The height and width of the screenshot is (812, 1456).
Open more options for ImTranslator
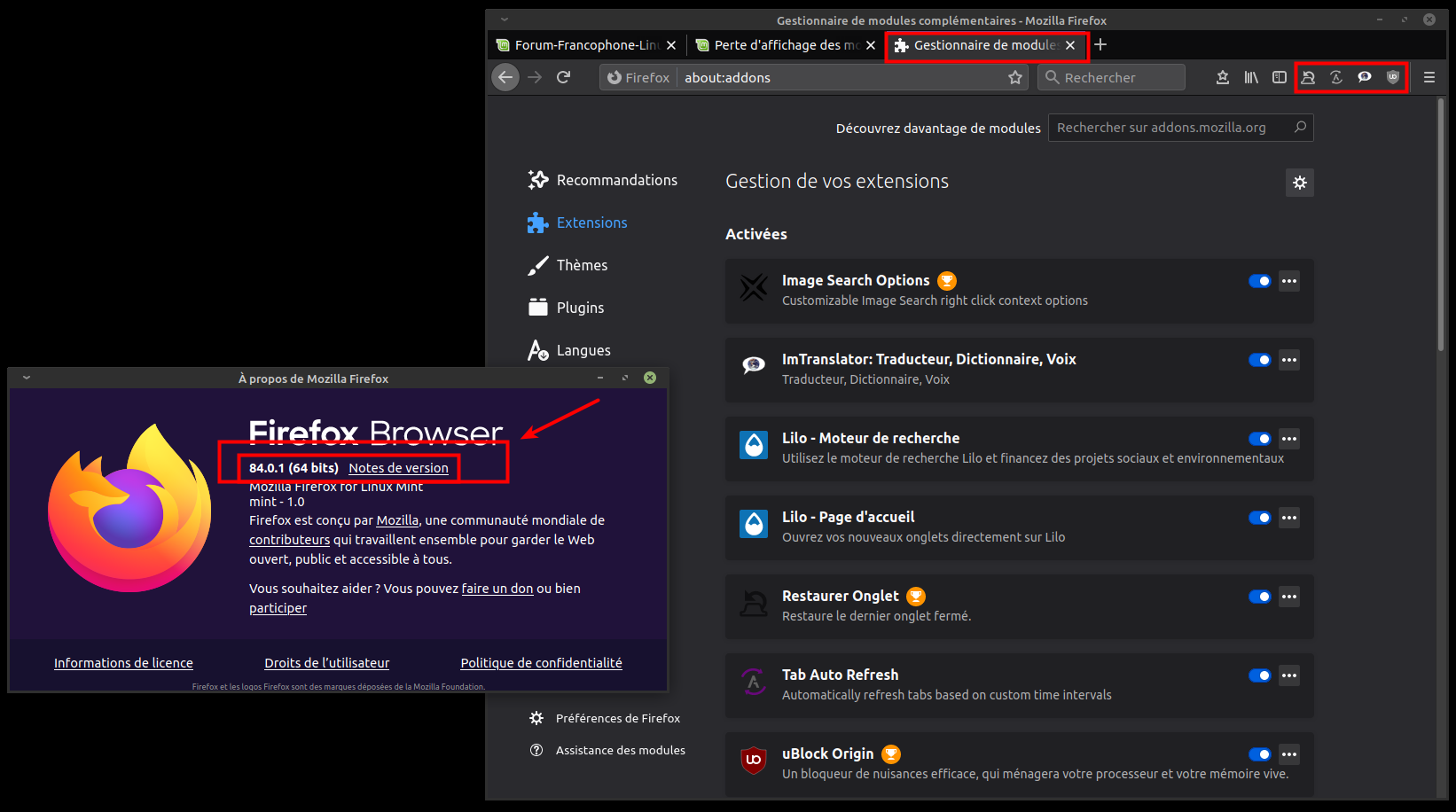tap(1289, 360)
